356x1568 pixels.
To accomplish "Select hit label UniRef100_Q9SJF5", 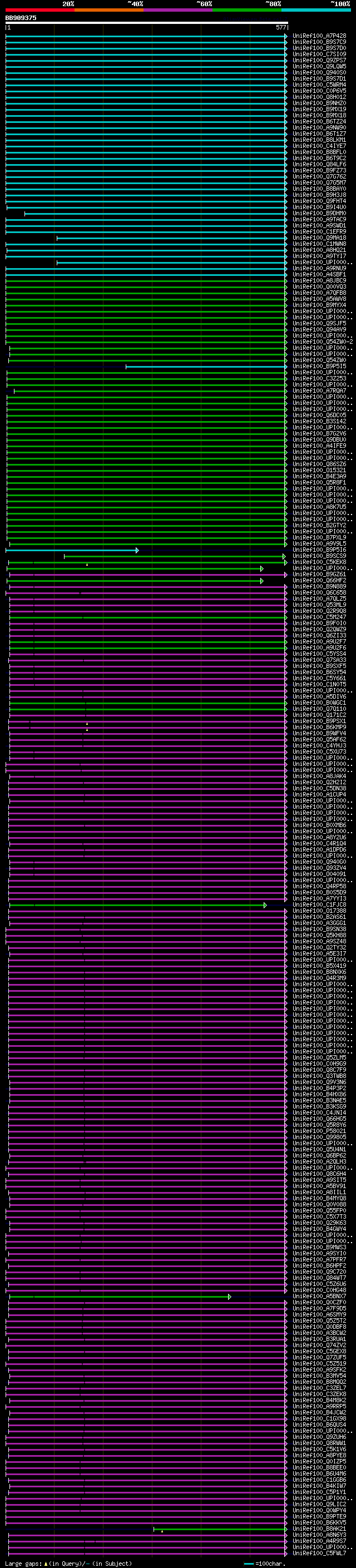I will [x=319, y=323].
